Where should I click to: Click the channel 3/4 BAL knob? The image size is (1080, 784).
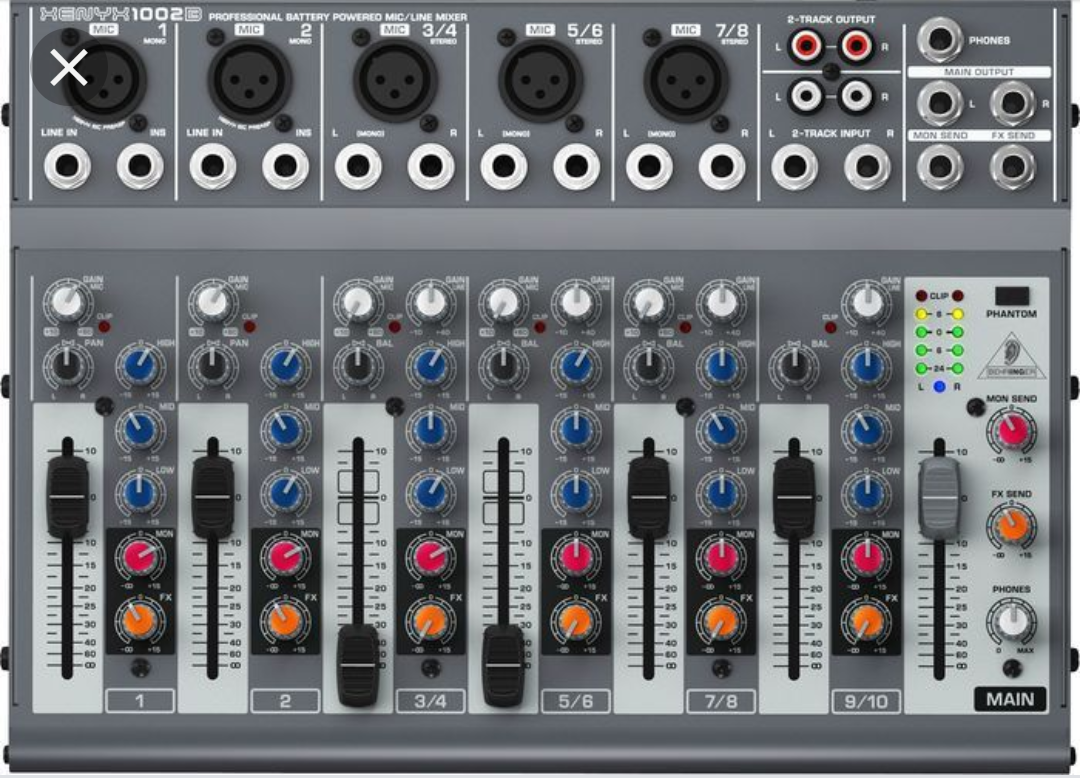[357, 365]
